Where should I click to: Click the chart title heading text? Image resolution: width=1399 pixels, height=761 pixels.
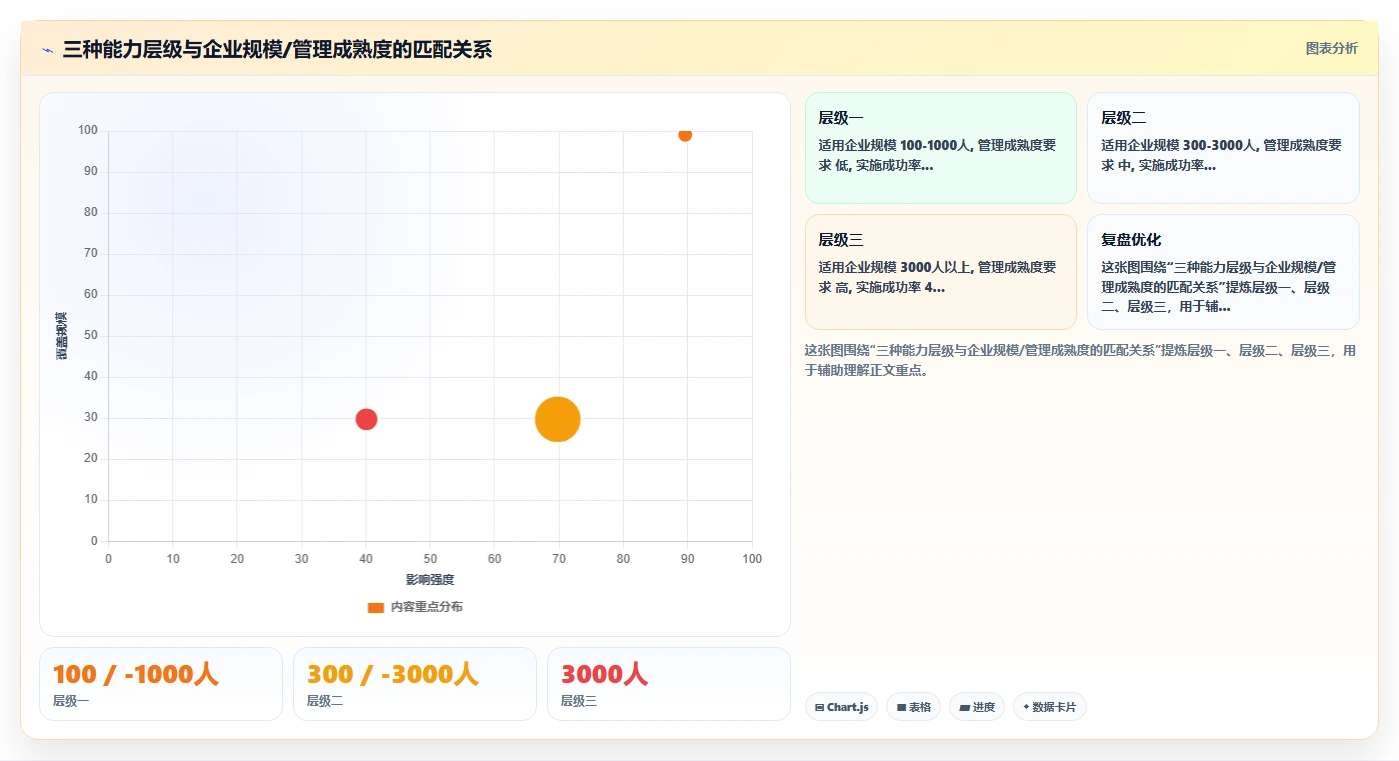coord(277,49)
